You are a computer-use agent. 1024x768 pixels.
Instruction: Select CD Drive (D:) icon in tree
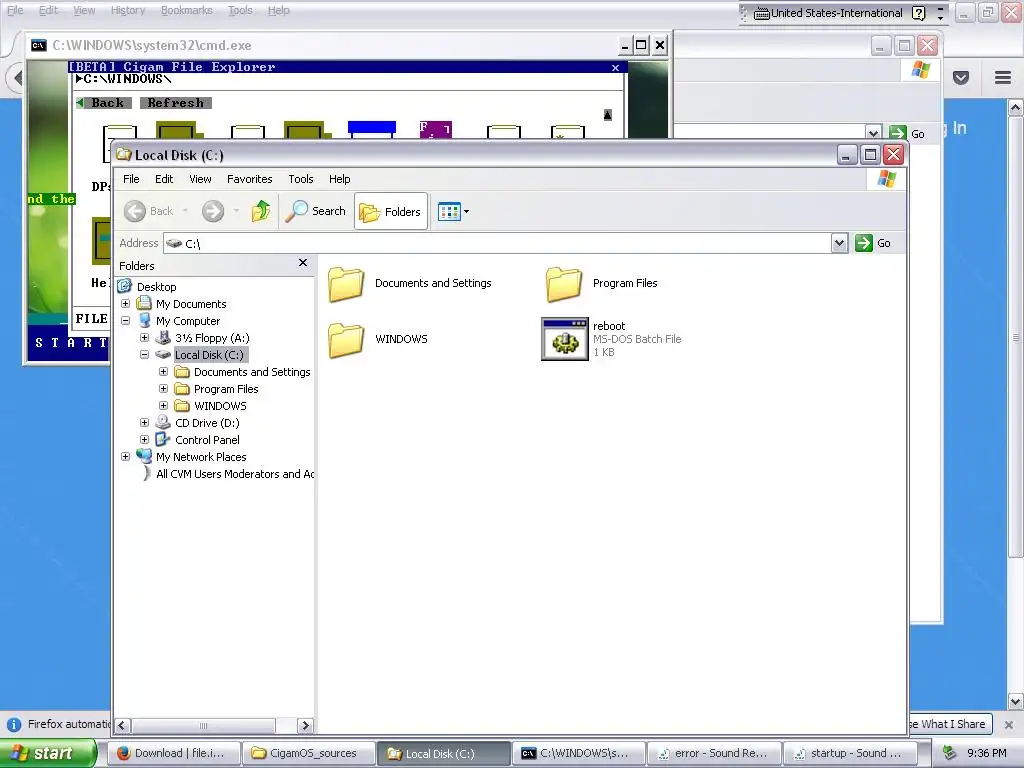163,423
